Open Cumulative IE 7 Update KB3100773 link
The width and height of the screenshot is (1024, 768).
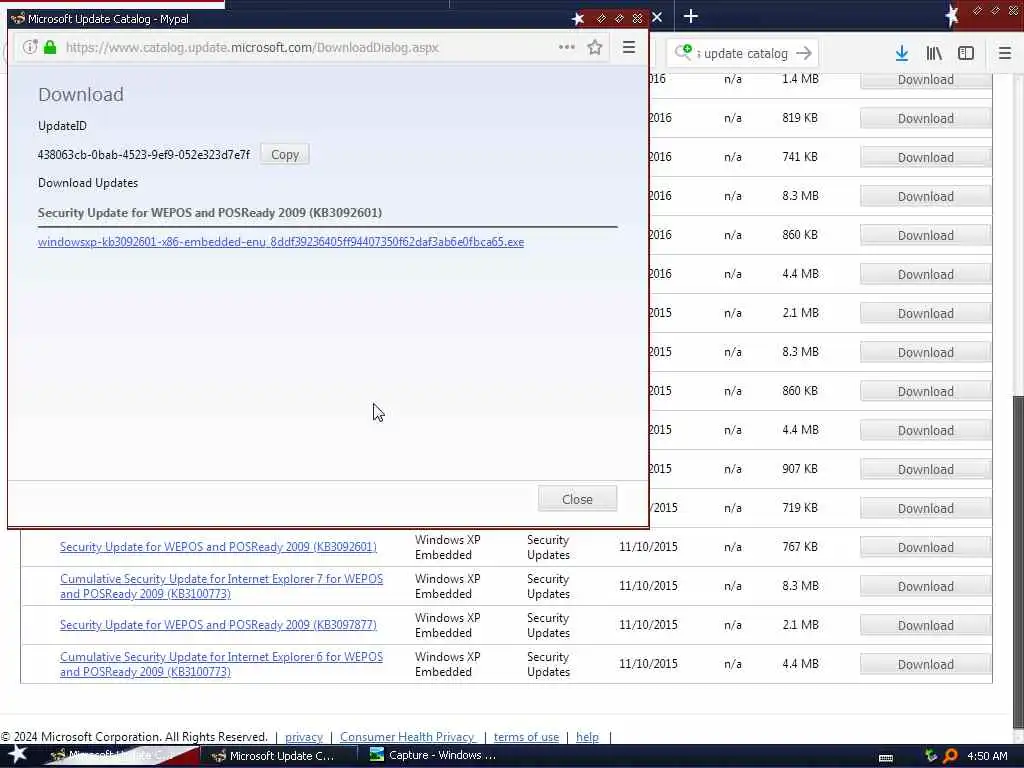click(x=221, y=586)
